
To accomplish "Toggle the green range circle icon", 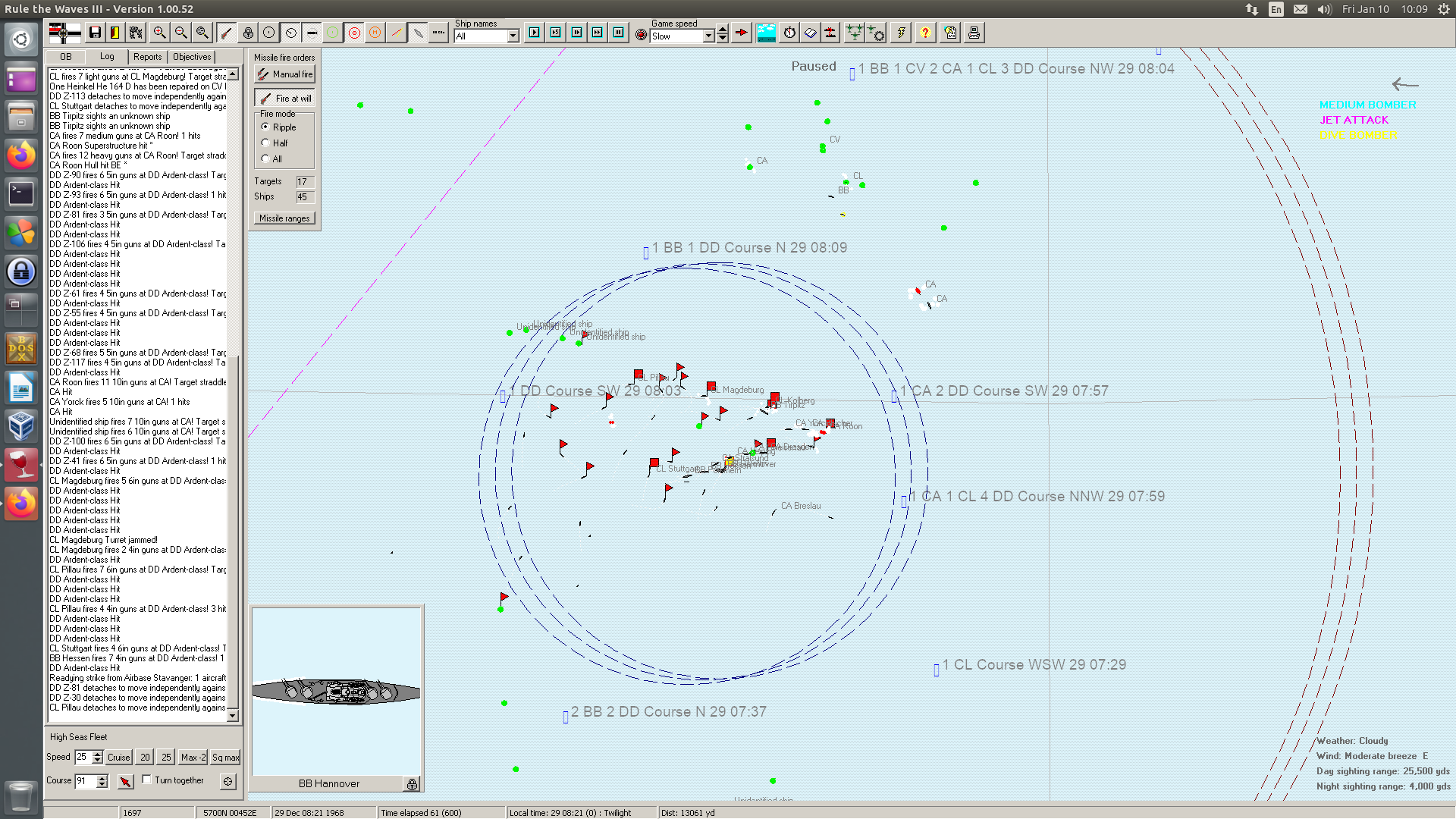I will point(332,33).
